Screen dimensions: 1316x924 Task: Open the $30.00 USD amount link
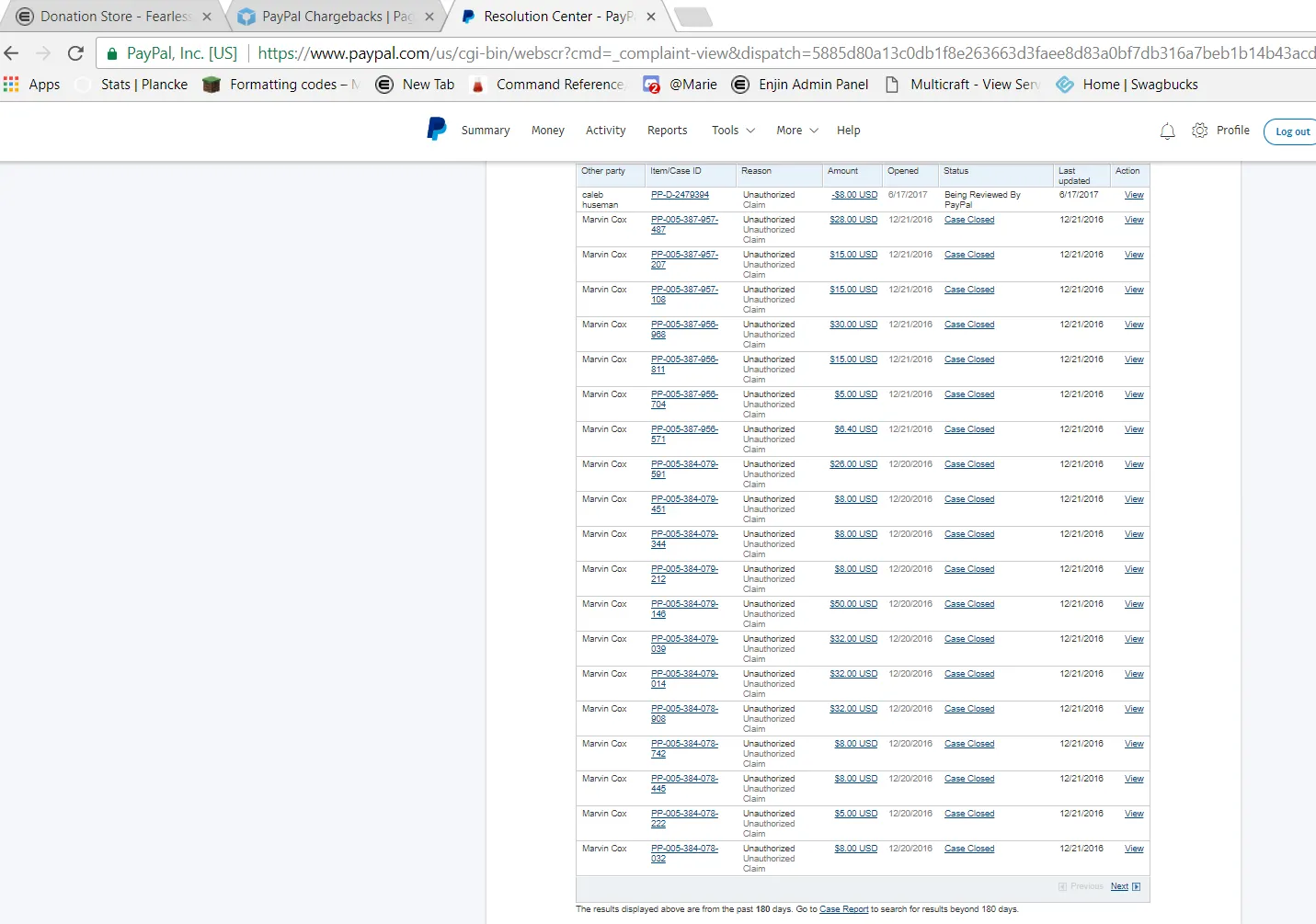coord(853,325)
